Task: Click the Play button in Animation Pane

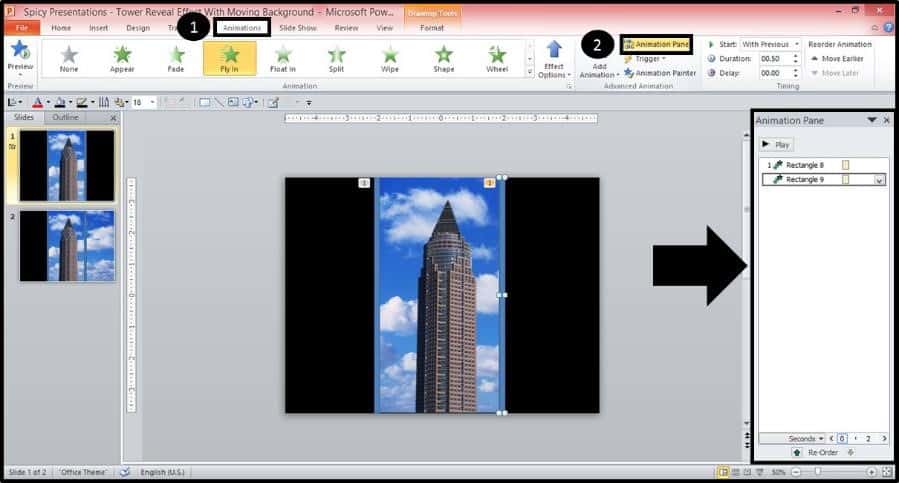Action: click(x=777, y=145)
